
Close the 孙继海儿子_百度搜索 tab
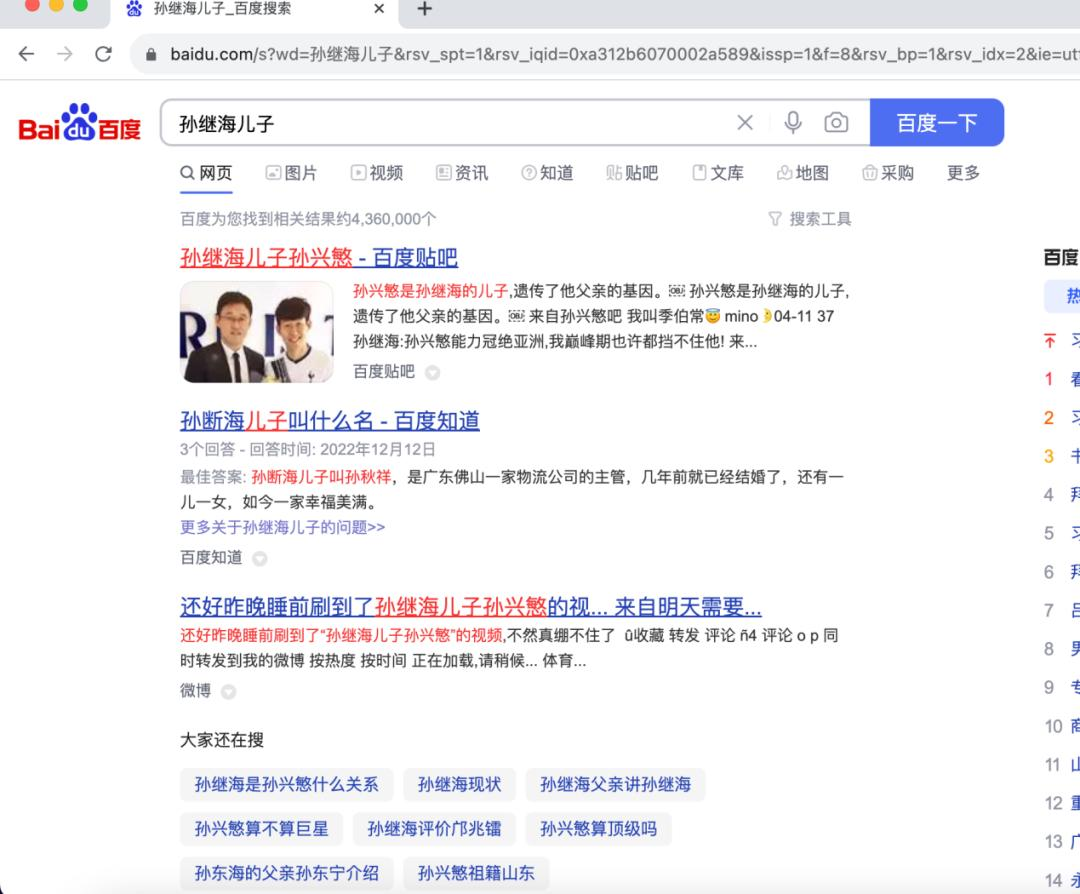pos(379,9)
